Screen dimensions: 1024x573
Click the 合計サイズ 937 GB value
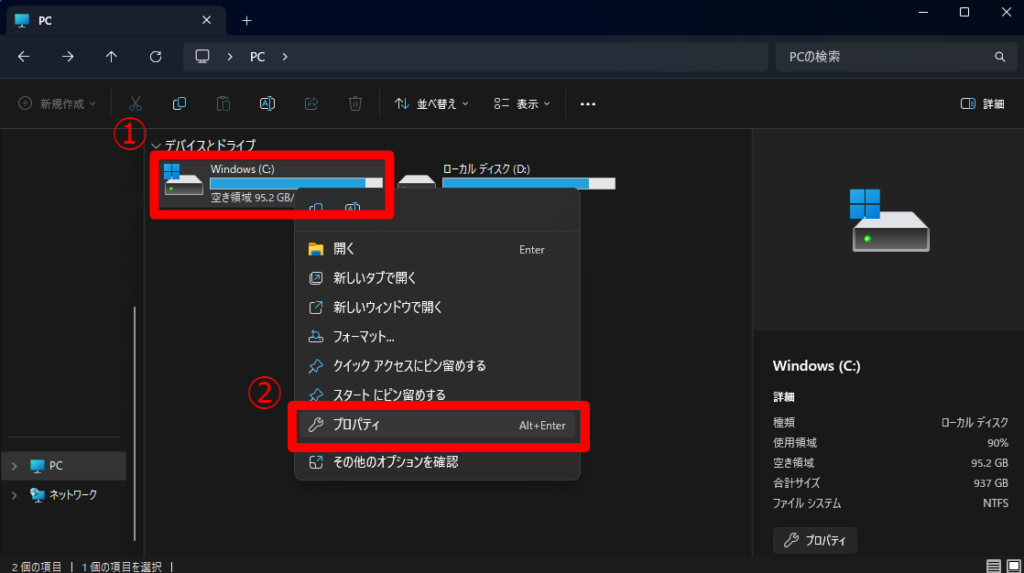991,483
